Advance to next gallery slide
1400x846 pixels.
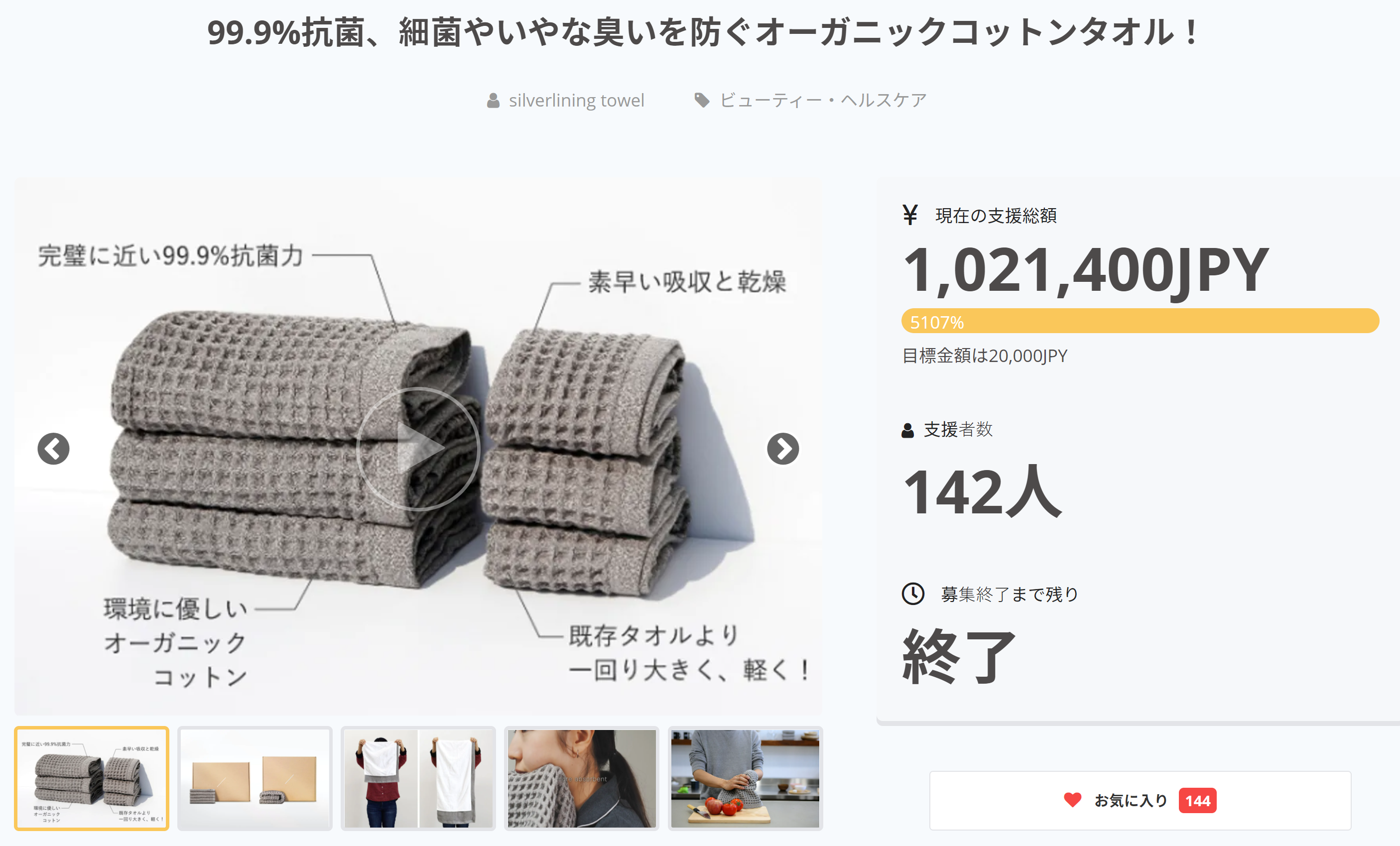[x=782, y=449]
